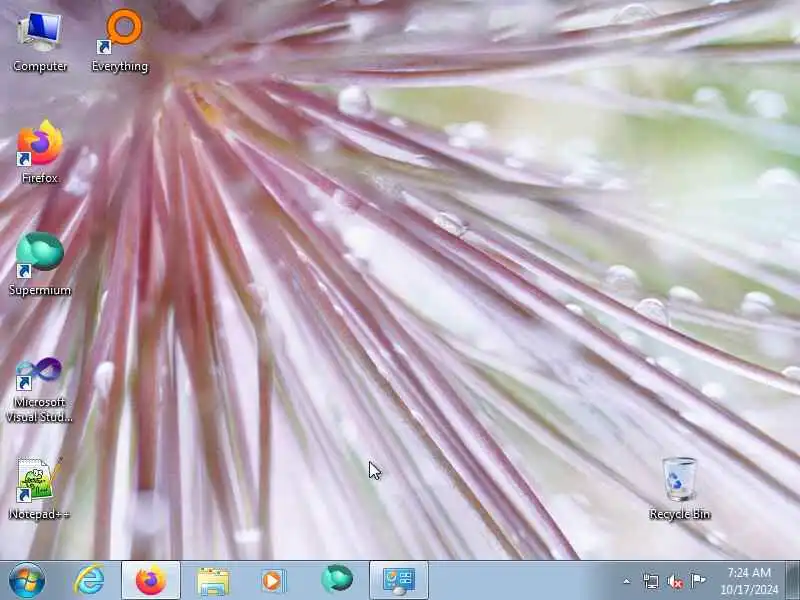Select the Everything search shortcut
Screen dimensions: 800x600
[x=120, y=41]
